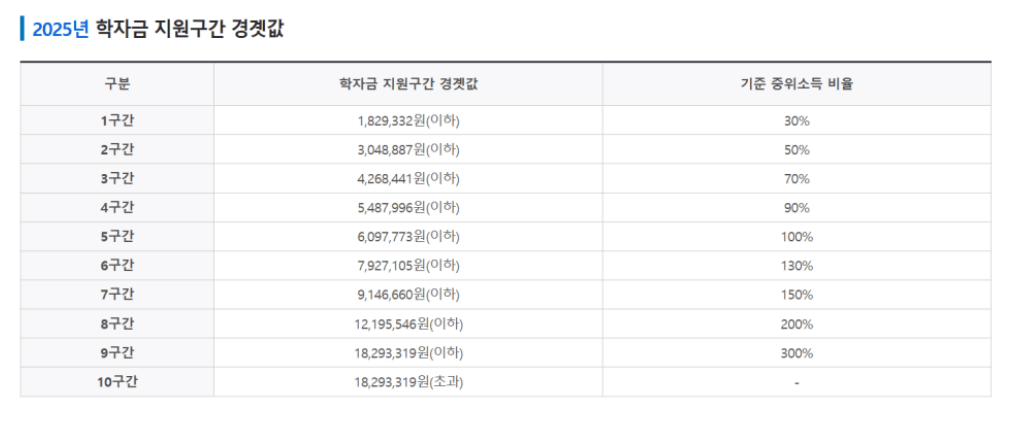Click the '100%' ratio cell
This screenshot has width=1025, height=428.
(x=797, y=237)
